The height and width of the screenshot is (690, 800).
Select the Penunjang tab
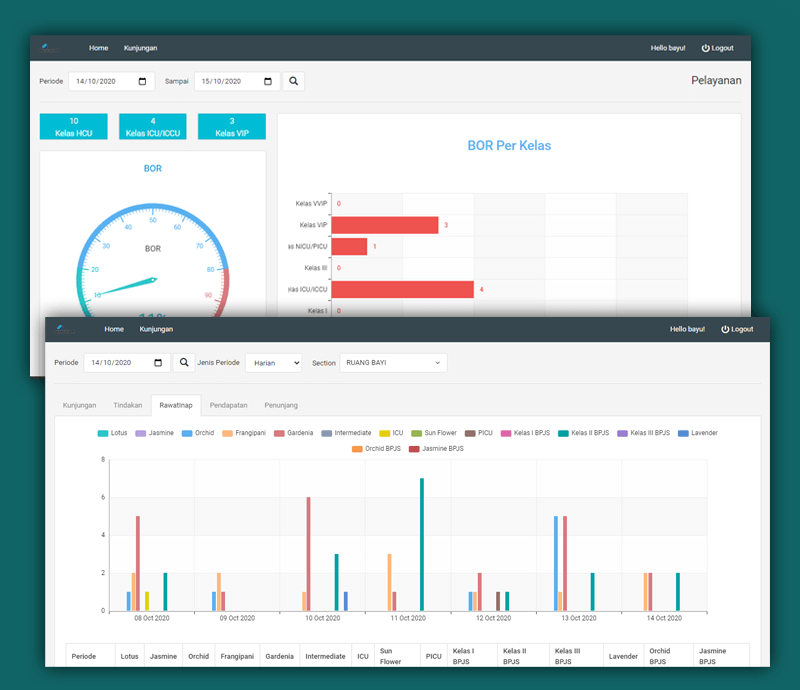pos(281,405)
